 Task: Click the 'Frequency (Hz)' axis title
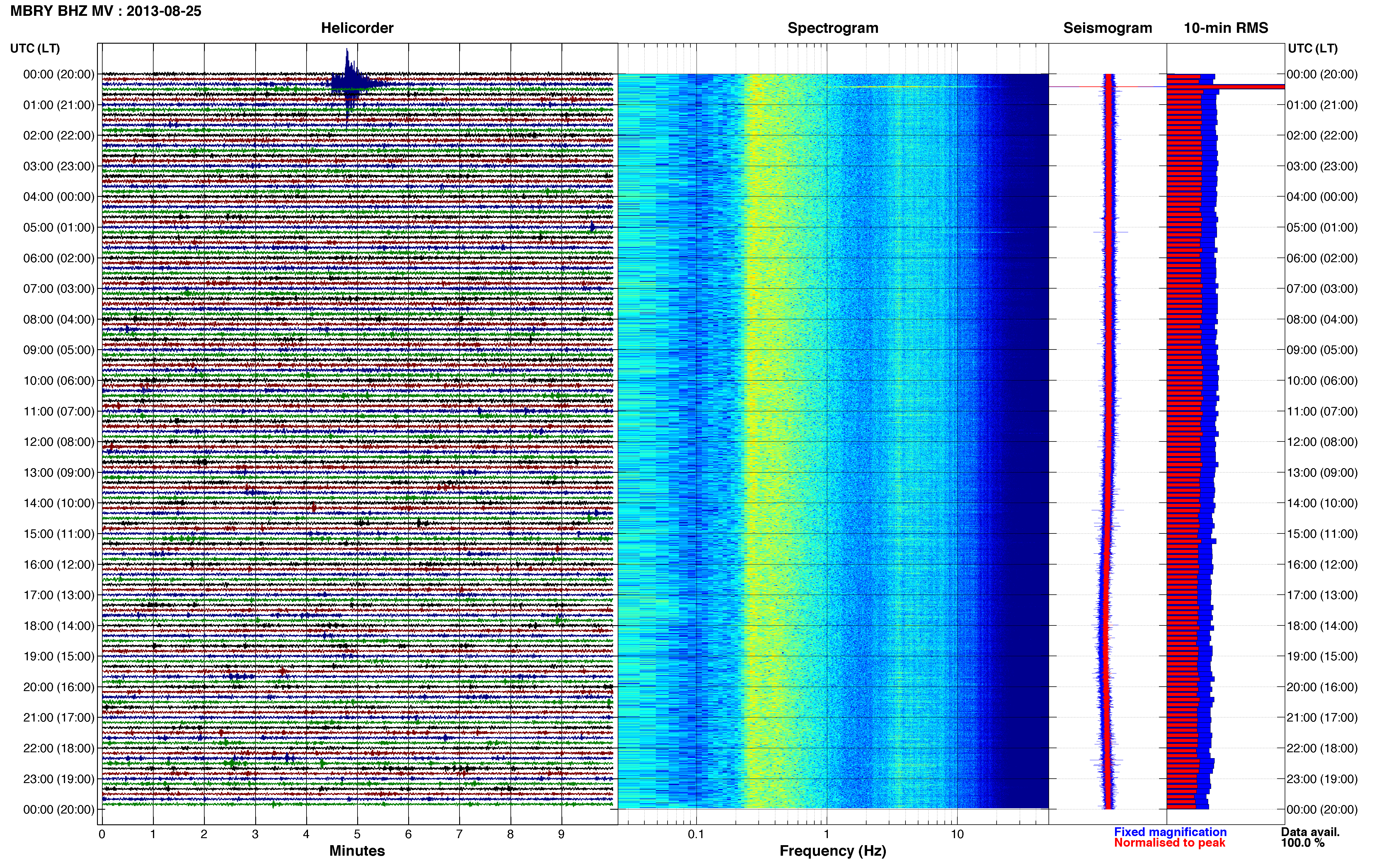tap(833, 851)
